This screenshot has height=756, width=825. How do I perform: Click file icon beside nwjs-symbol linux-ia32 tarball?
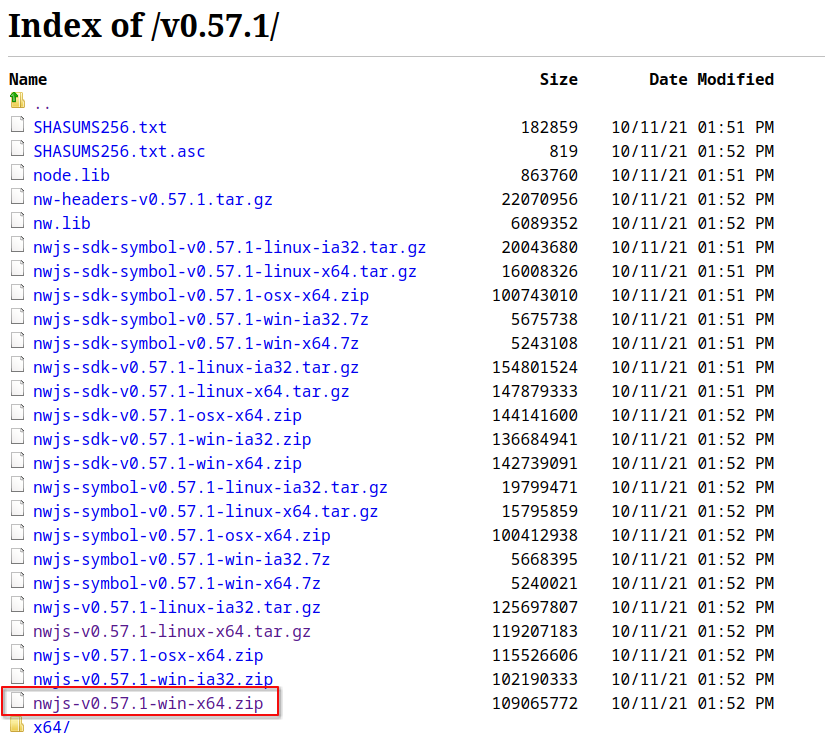coord(17,485)
